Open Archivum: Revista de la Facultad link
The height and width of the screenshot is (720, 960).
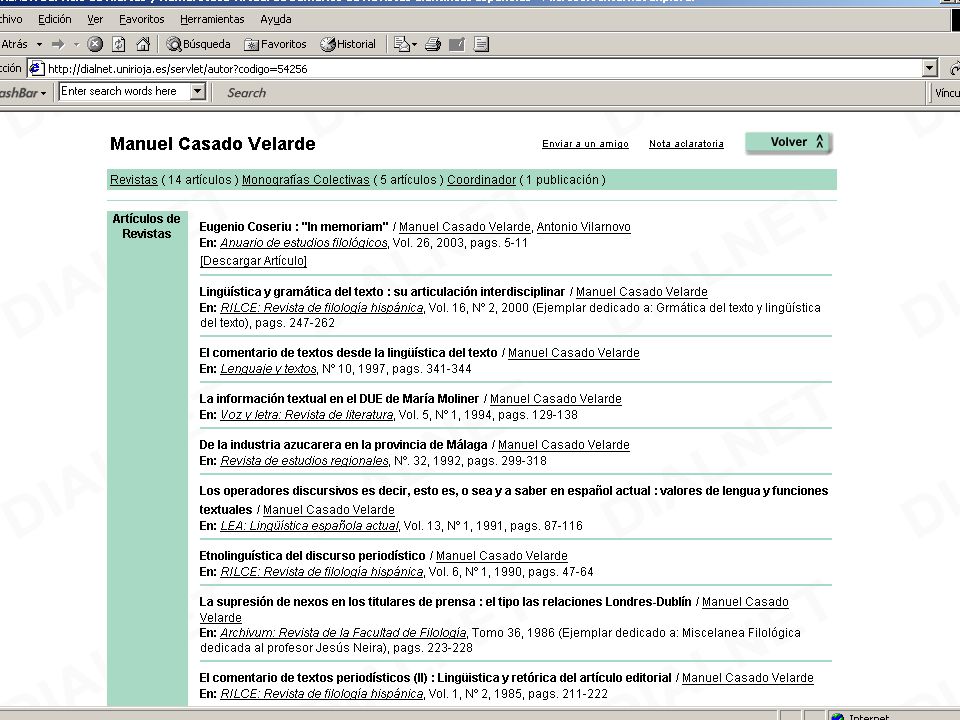tap(343, 633)
